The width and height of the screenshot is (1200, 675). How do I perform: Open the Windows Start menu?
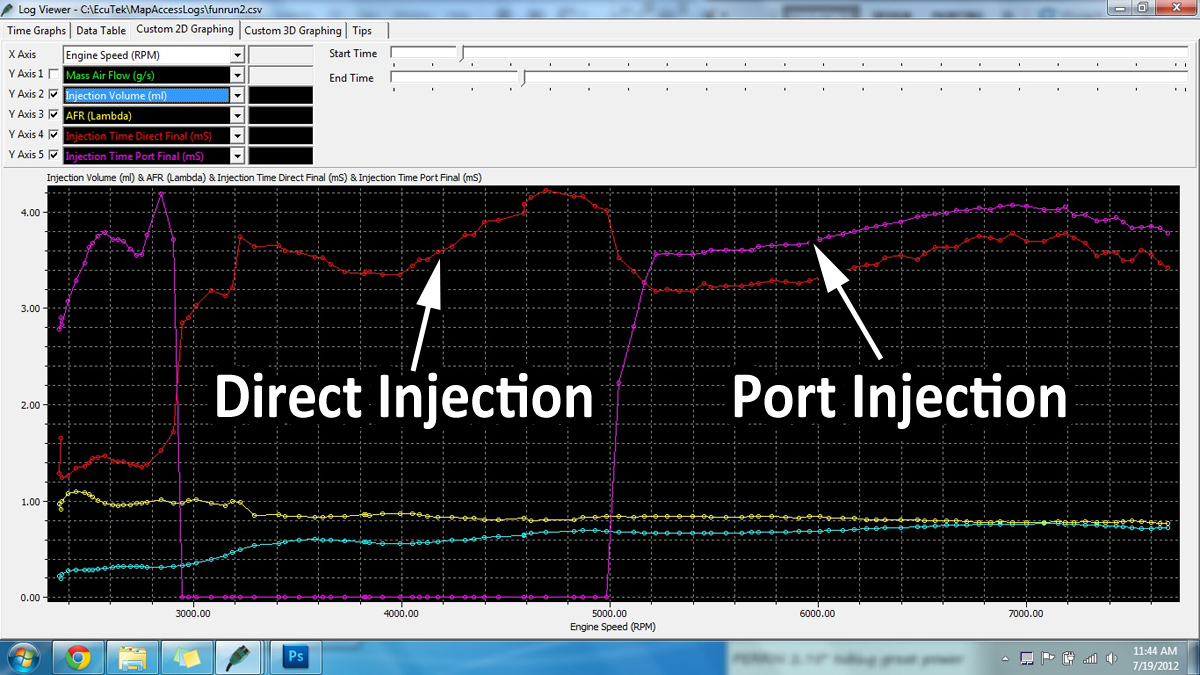pyautogui.click(x=22, y=658)
